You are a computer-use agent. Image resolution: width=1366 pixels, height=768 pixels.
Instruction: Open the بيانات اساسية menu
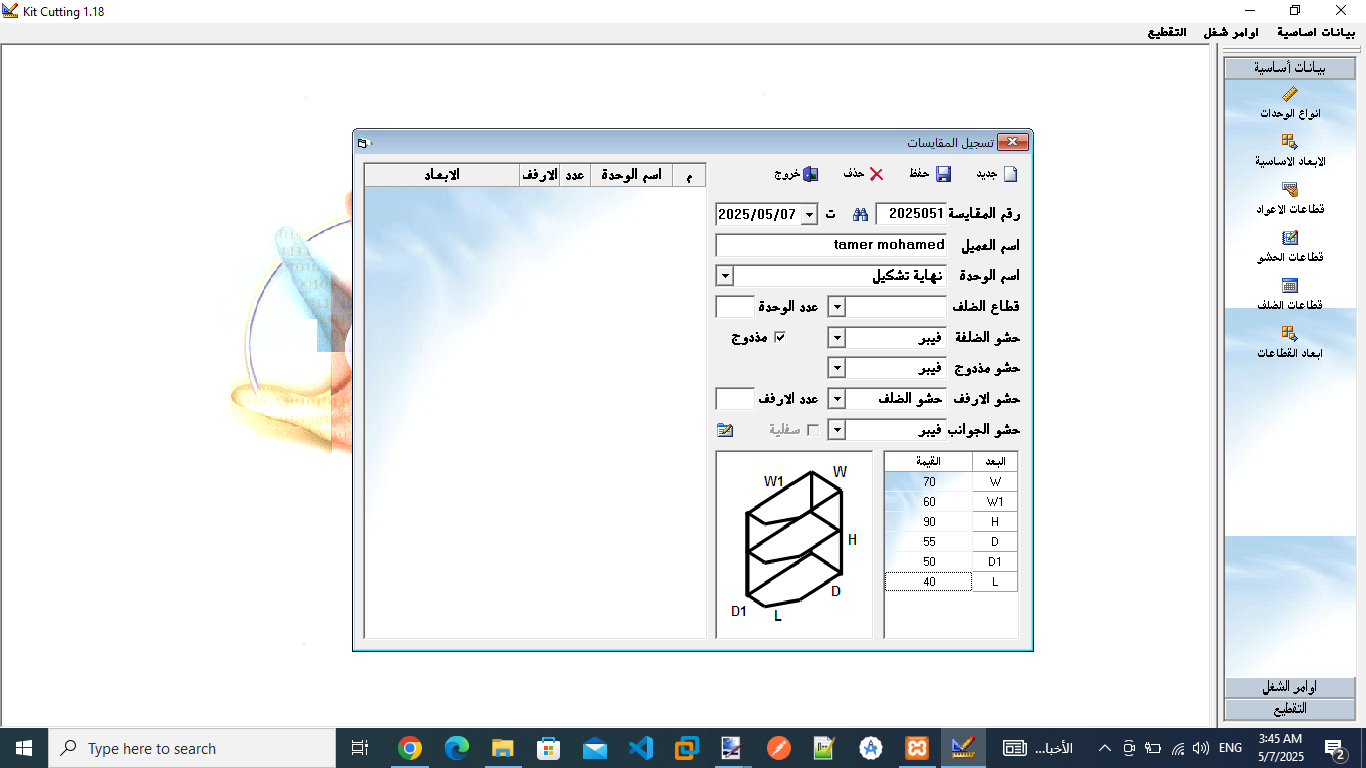pos(1316,32)
